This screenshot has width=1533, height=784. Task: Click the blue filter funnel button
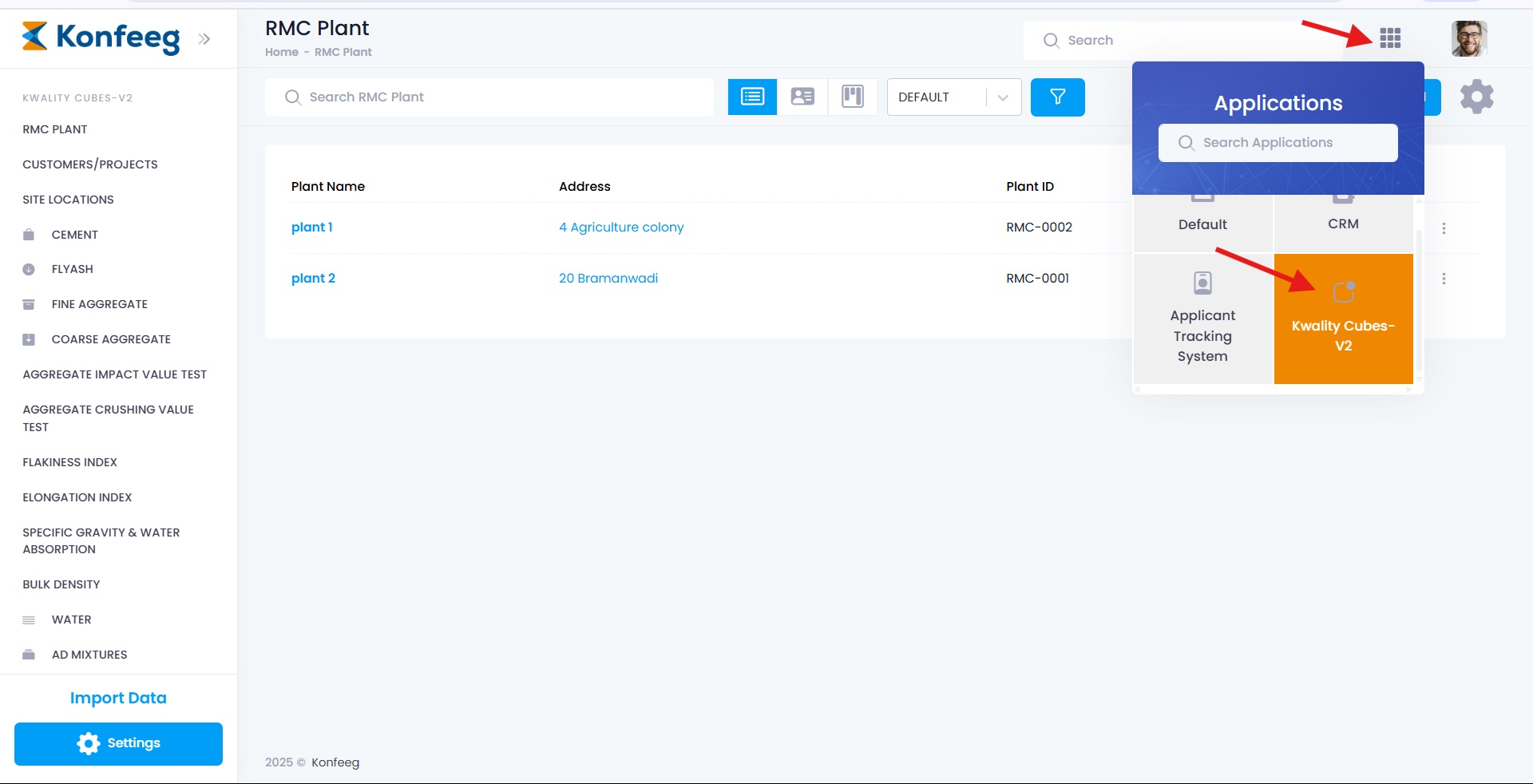tap(1057, 97)
